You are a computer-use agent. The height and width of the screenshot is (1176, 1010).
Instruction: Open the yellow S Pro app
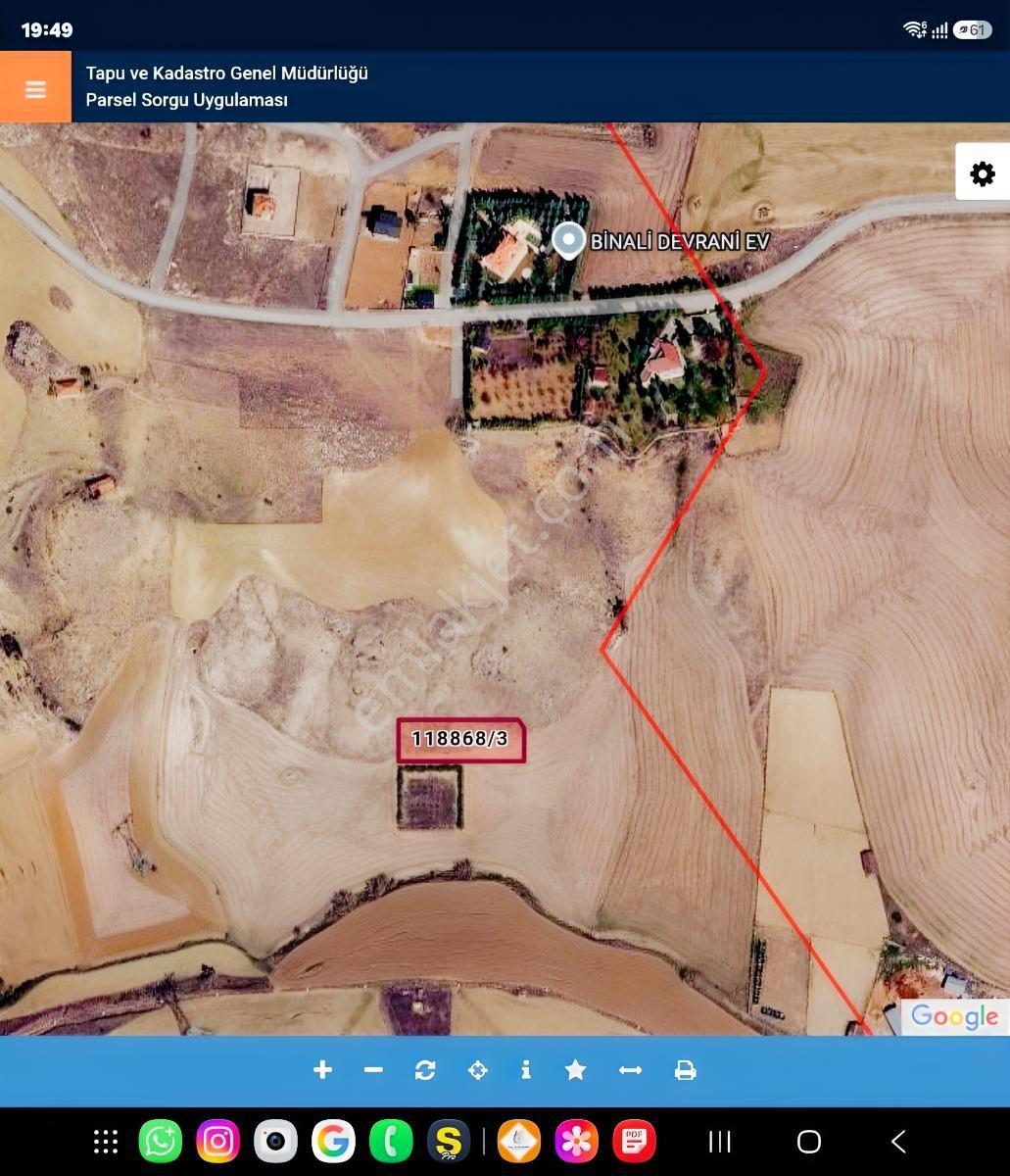pyautogui.click(x=449, y=1142)
